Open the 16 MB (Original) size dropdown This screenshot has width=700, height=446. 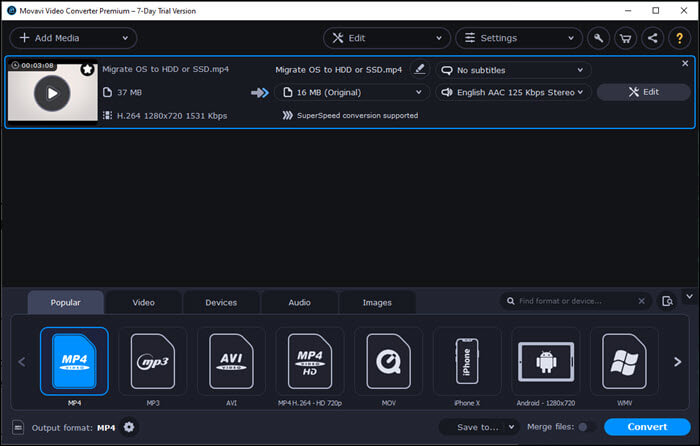[x=351, y=92]
